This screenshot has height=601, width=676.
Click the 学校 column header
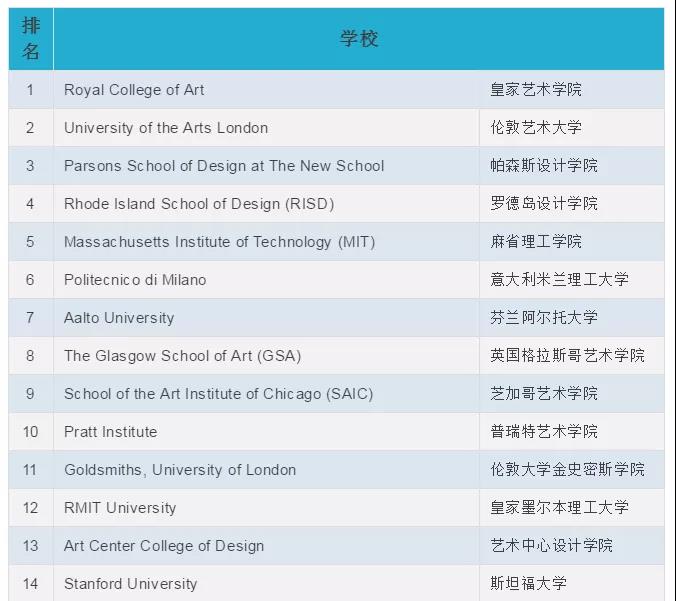coord(359,39)
